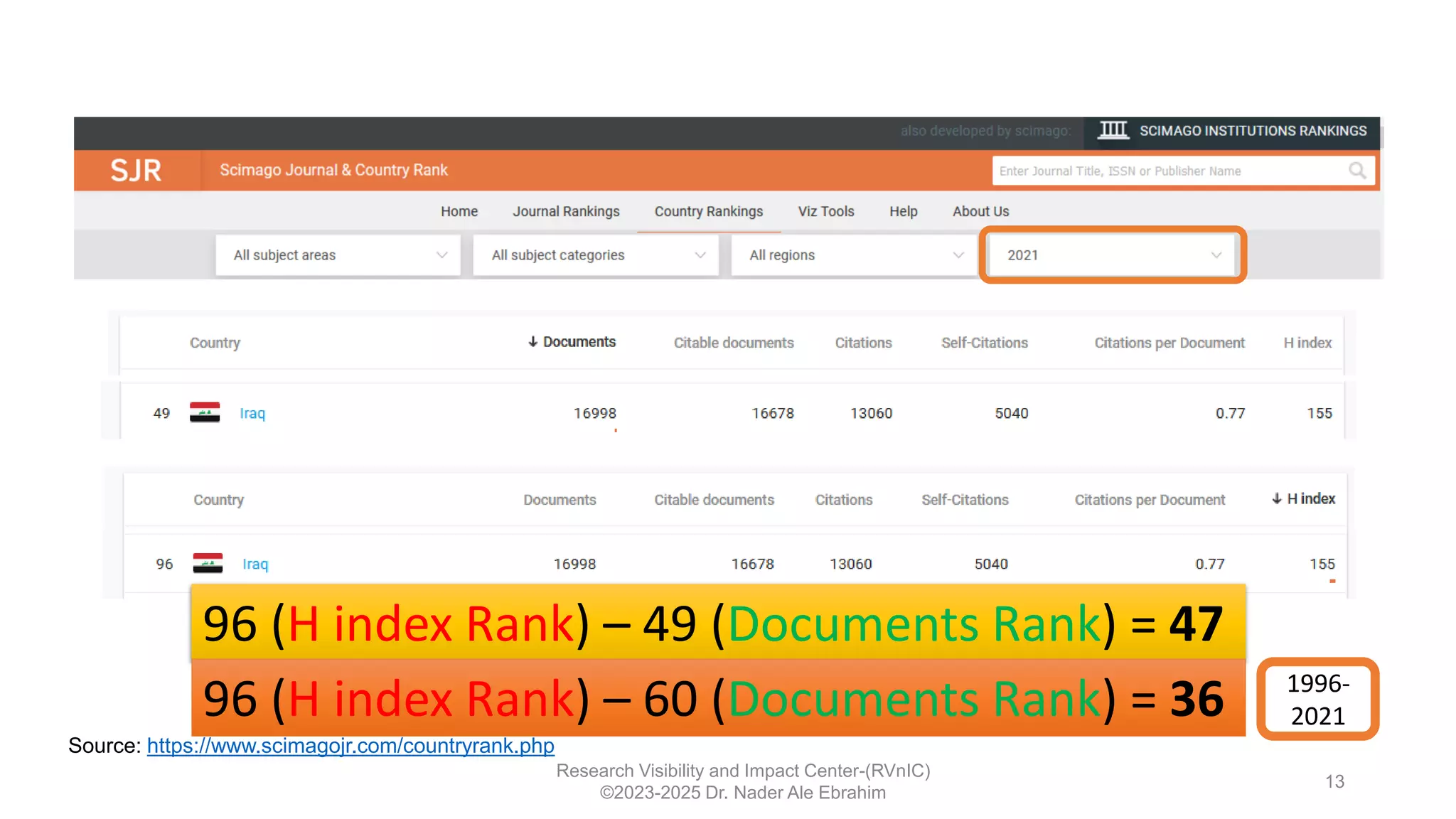Open All regions dropdown
The image size is (1456, 819).
click(x=854, y=255)
